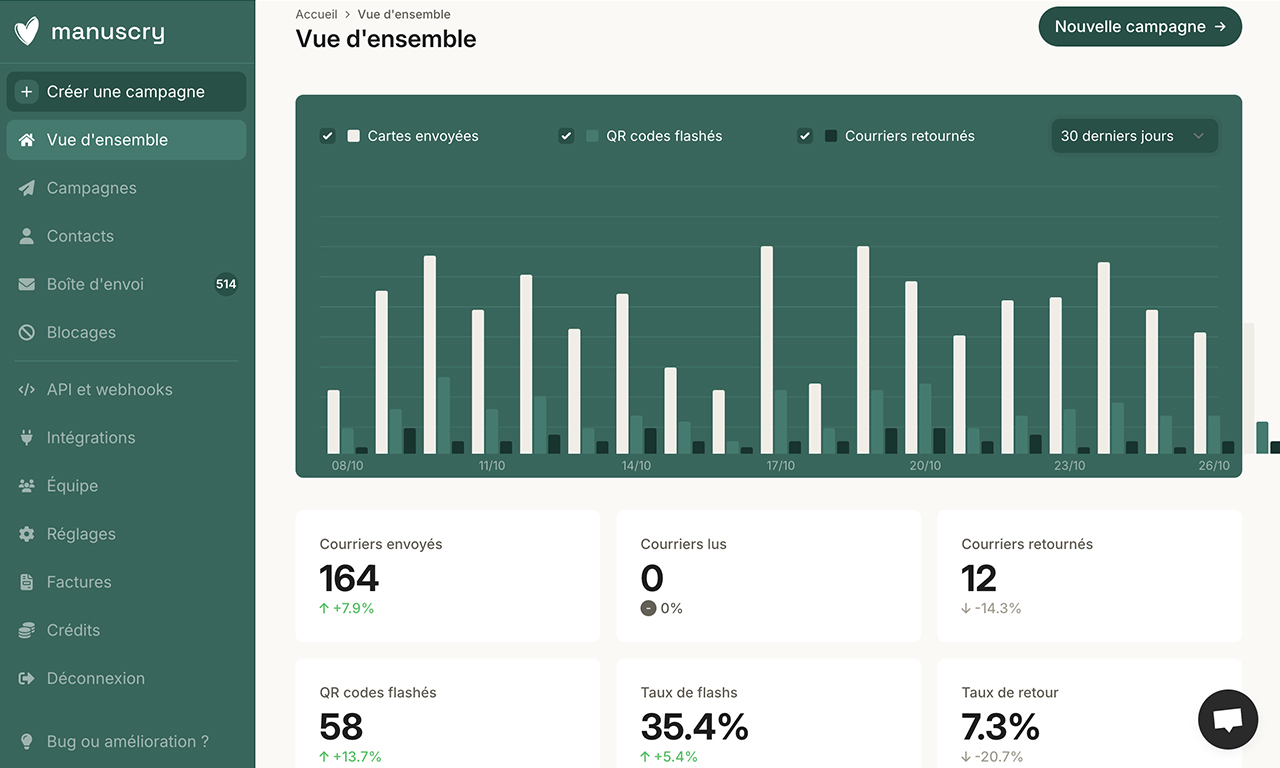
Task: Uncheck the Cartes envoyées checkbox
Action: [x=327, y=135]
